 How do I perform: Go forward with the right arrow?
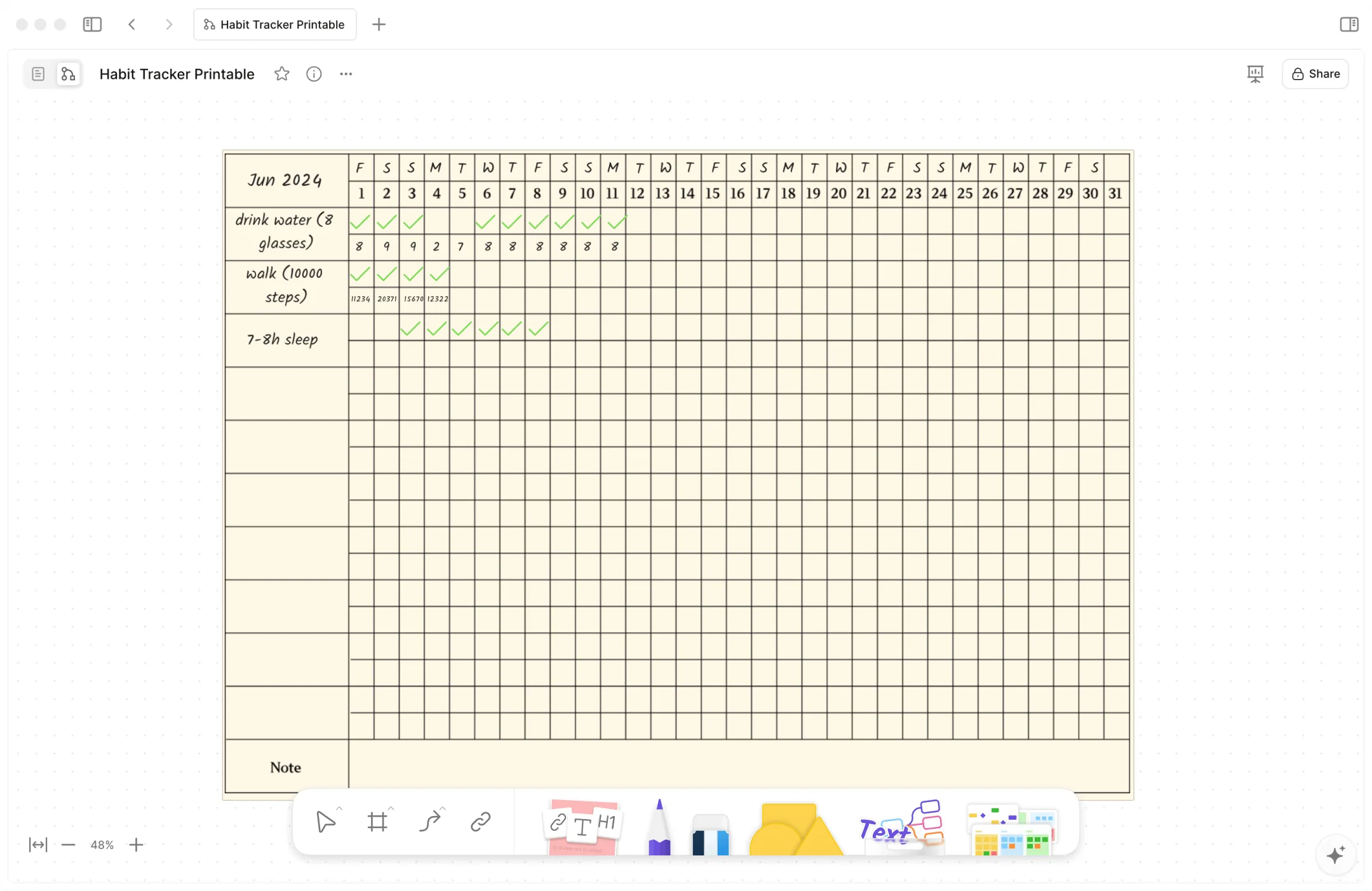[x=168, y=24]
